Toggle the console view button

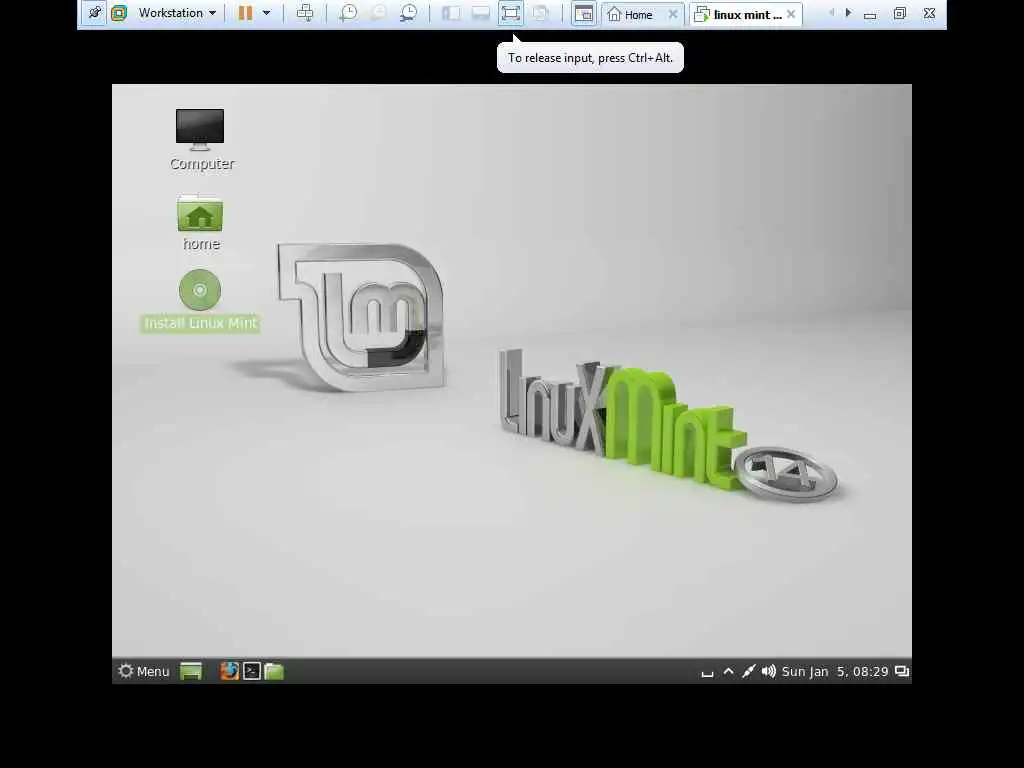coord(583,14)
